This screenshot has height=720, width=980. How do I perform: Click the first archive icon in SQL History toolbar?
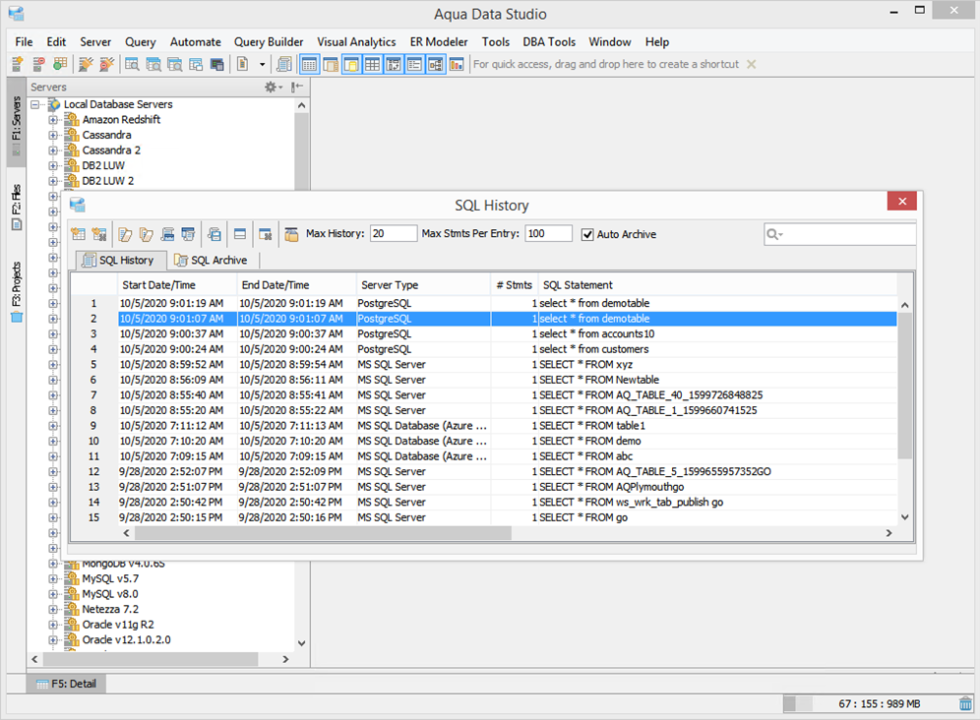click(80, 233)
